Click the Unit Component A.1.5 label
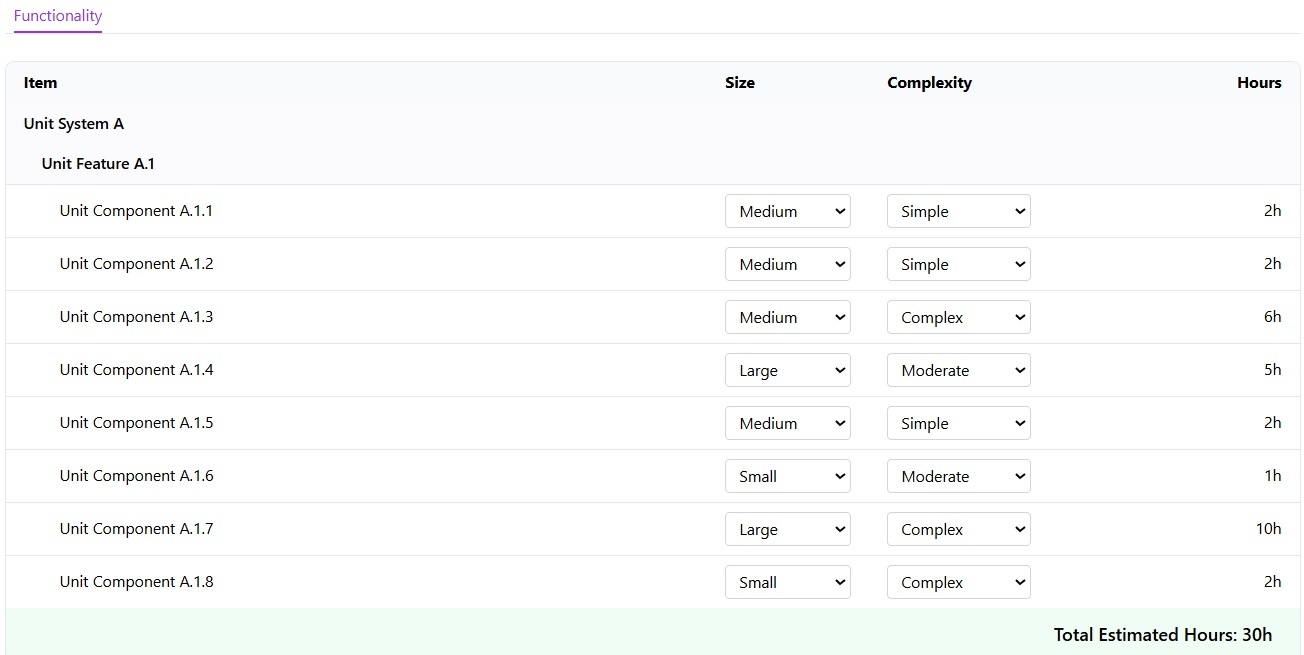The width and height of the screenshot is (1304, 655). click(x=136, y=423)
